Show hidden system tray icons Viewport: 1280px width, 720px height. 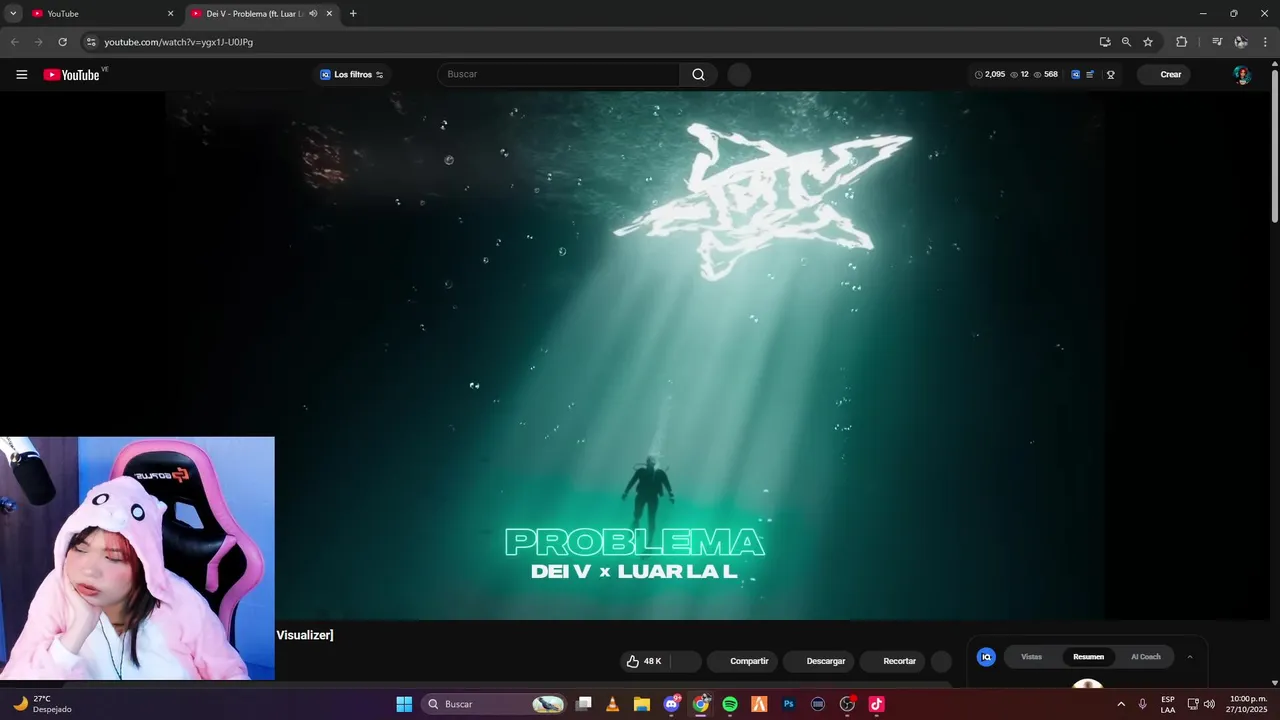pos(1120,704)
